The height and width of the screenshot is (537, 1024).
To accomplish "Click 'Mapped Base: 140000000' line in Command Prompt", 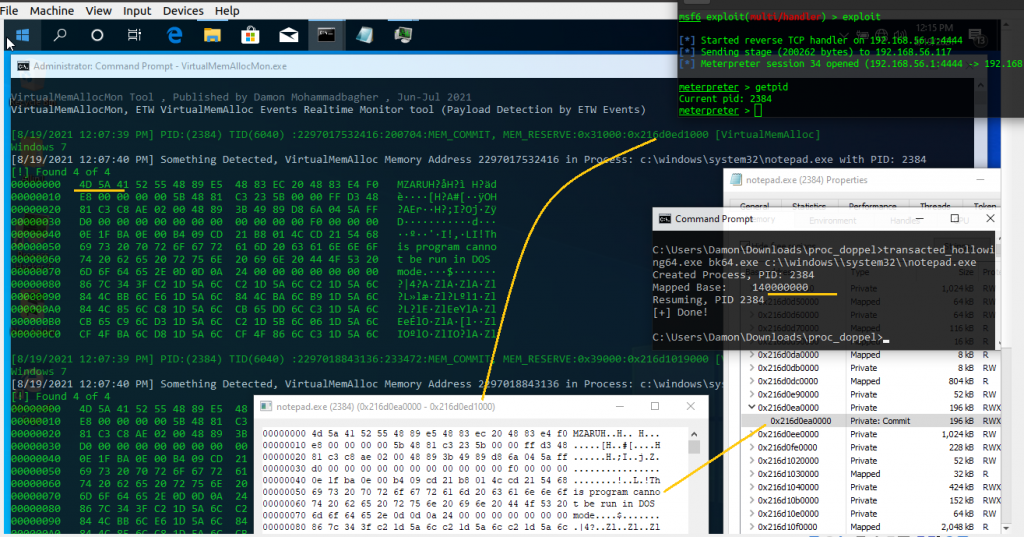I will point(730,287).
